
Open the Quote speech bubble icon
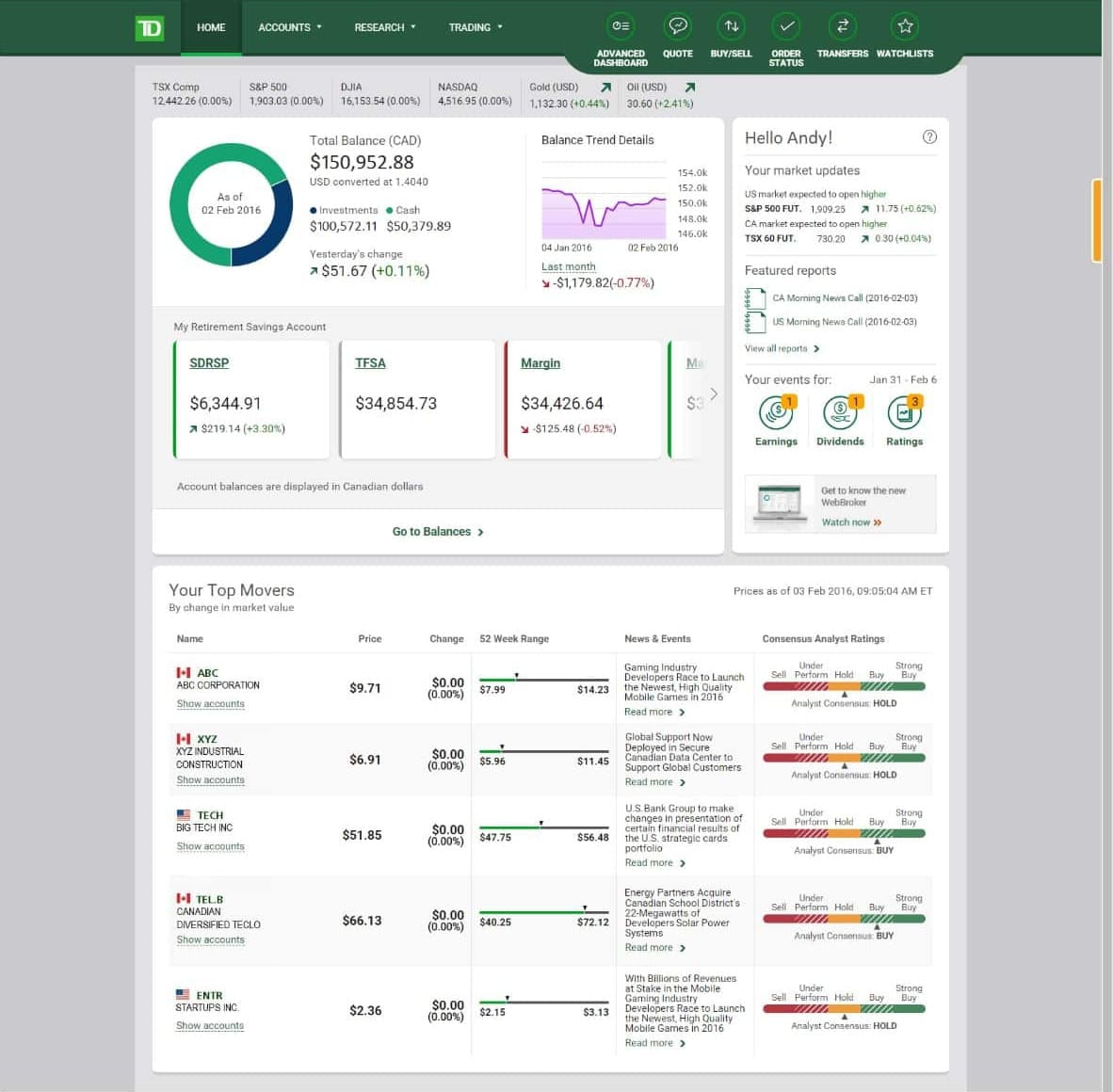pyautogui.click(x=678, y=26)
